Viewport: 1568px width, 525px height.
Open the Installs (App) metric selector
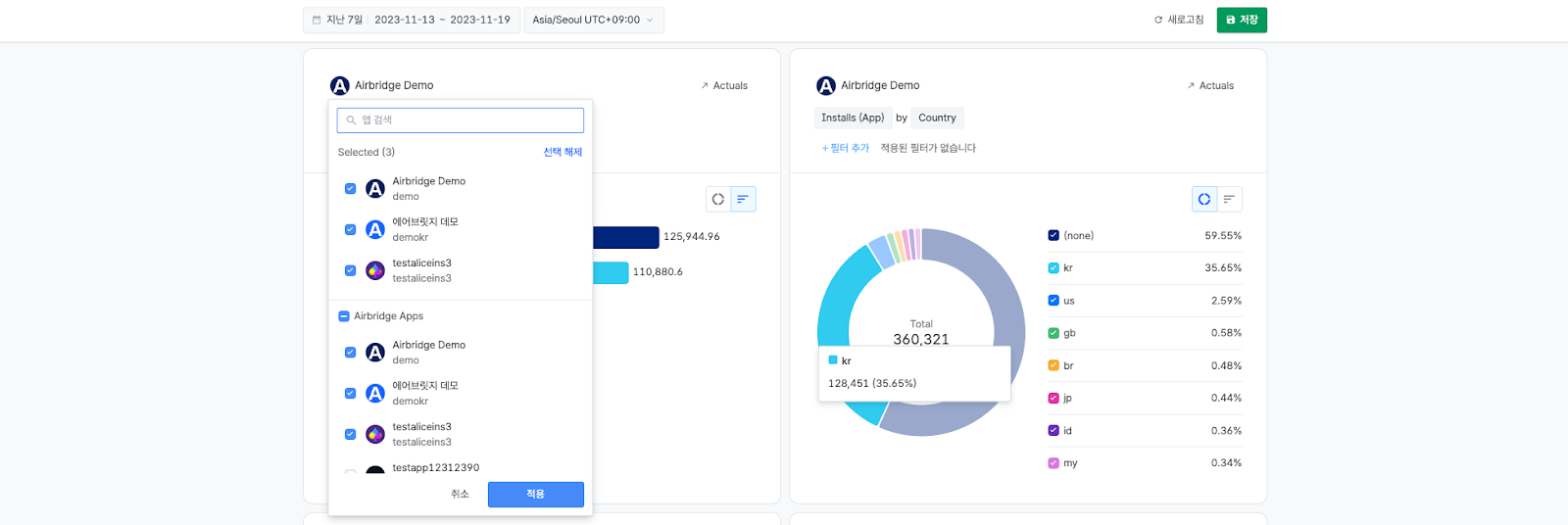coord(853,118)
